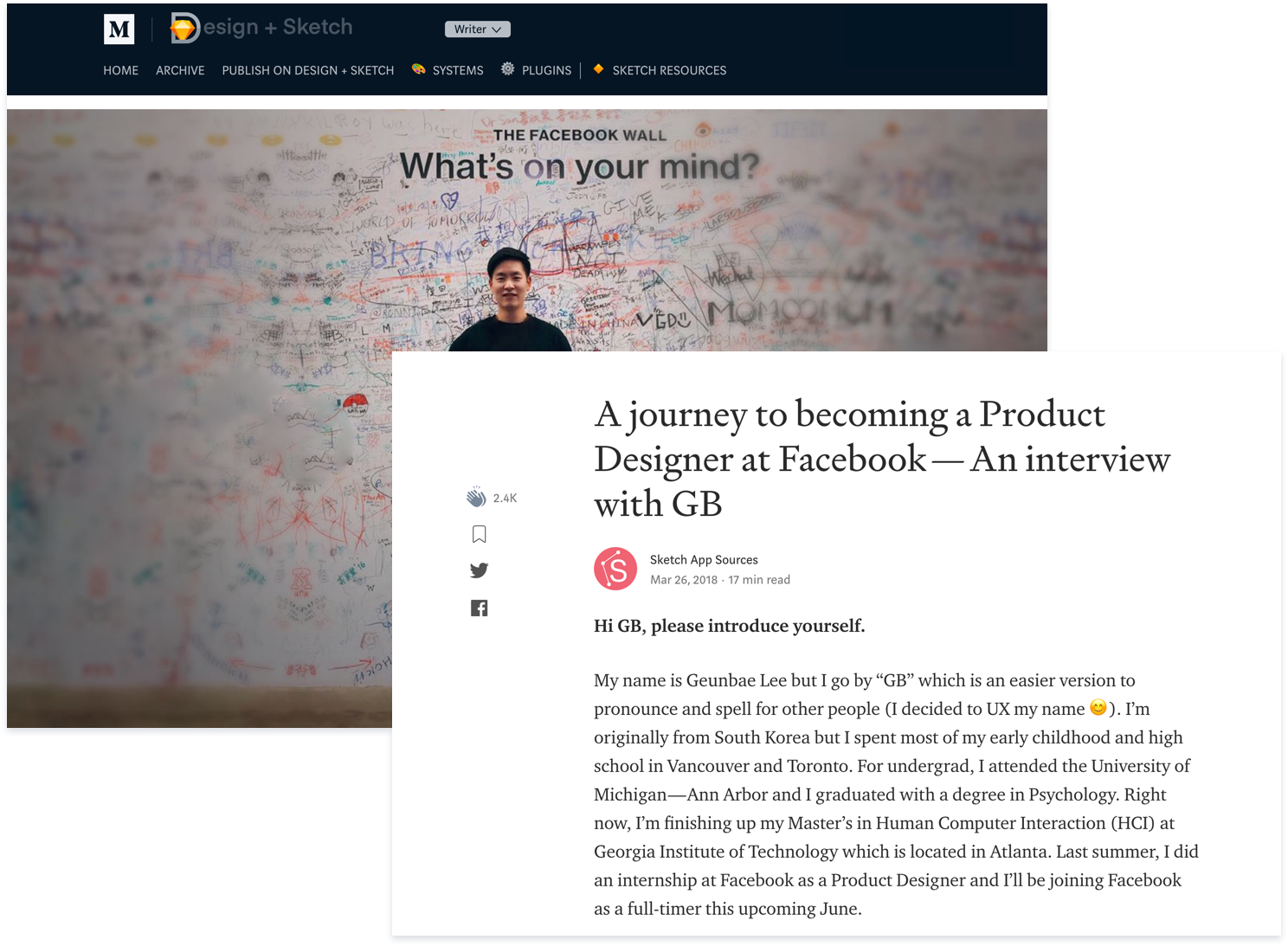1288x946 pixels.
Task: Bookmark this article with the bookmark icon
Action: [479, 534]
